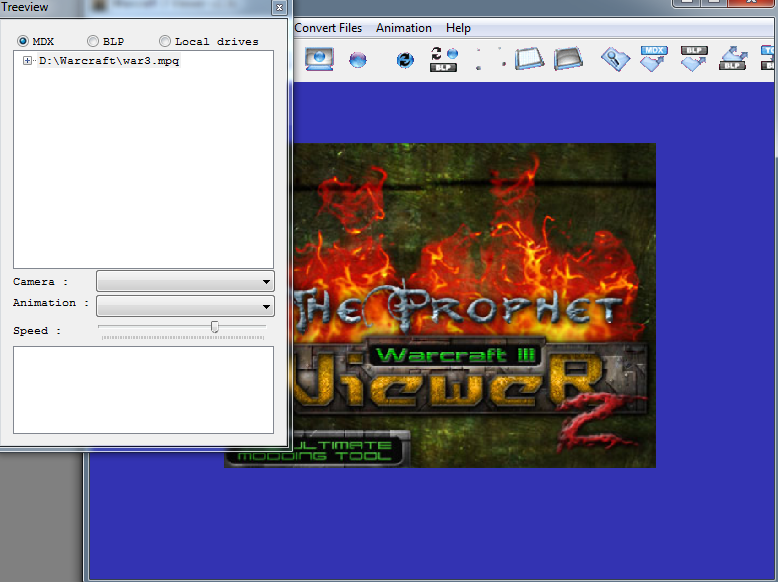Click the magnifier folder browse icon
778x582 pixels.
click(615, 60)
